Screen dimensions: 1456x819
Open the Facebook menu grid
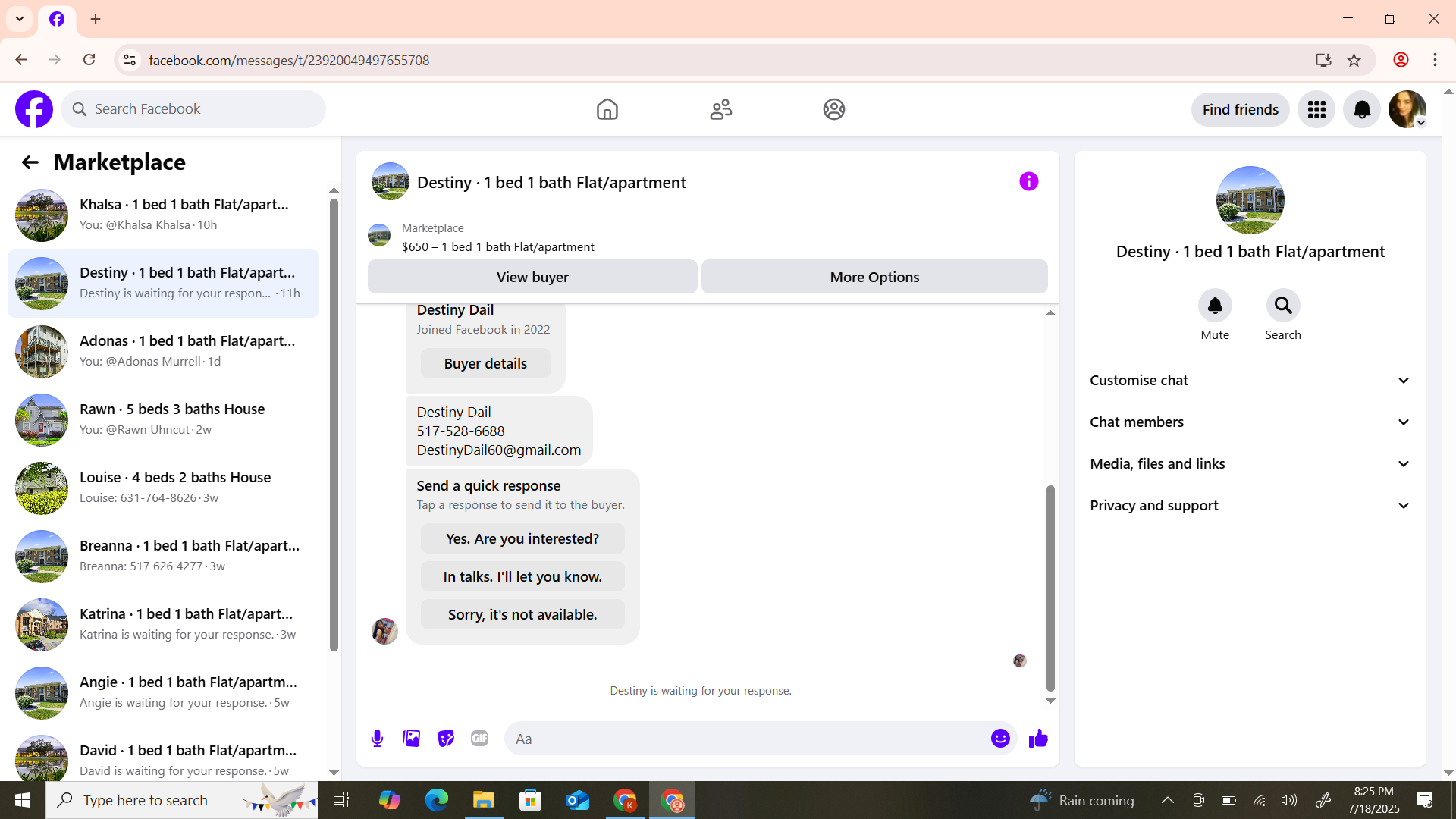1316,110
